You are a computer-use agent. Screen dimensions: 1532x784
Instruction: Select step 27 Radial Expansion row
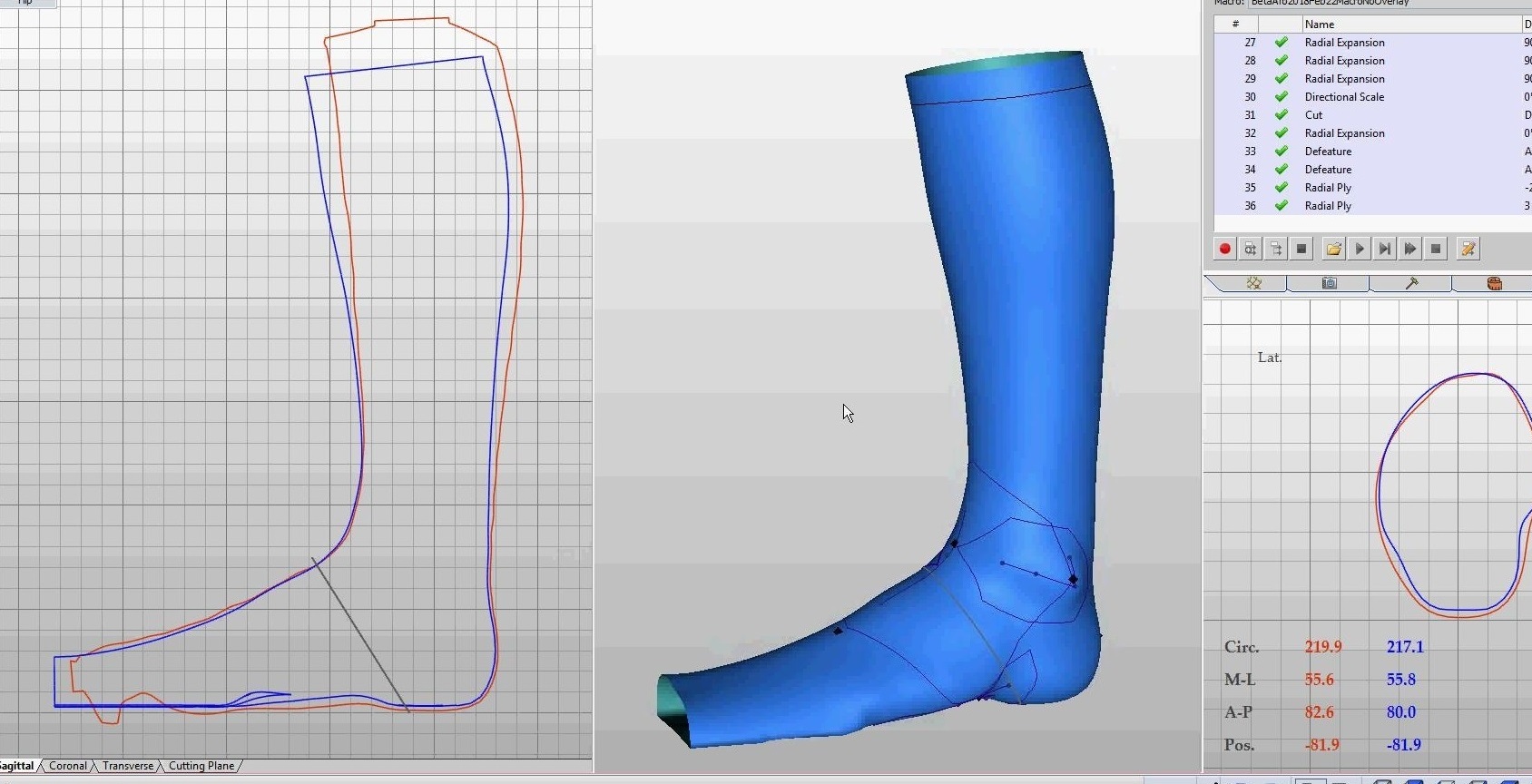[x=1344, y=43]
